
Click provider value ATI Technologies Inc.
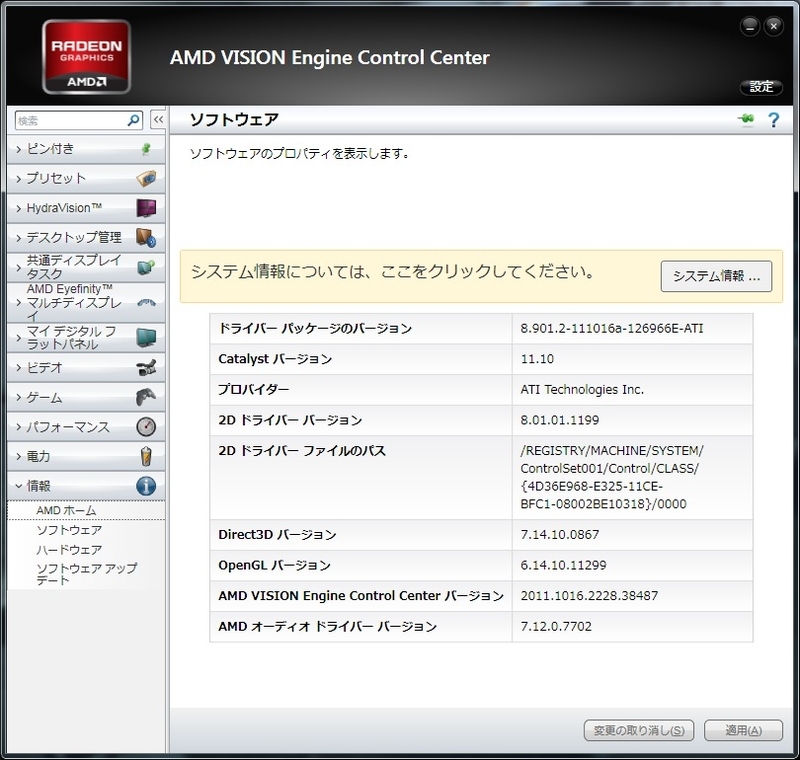(x=582, y=389)
